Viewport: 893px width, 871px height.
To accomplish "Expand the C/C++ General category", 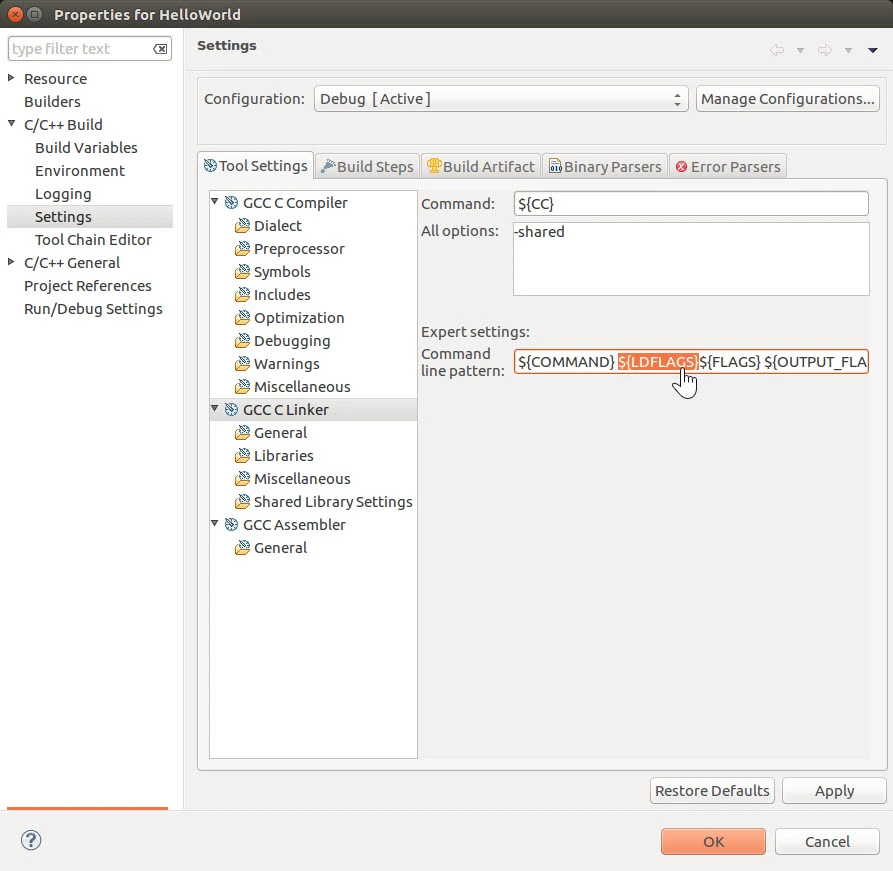I will coord(12,263).
